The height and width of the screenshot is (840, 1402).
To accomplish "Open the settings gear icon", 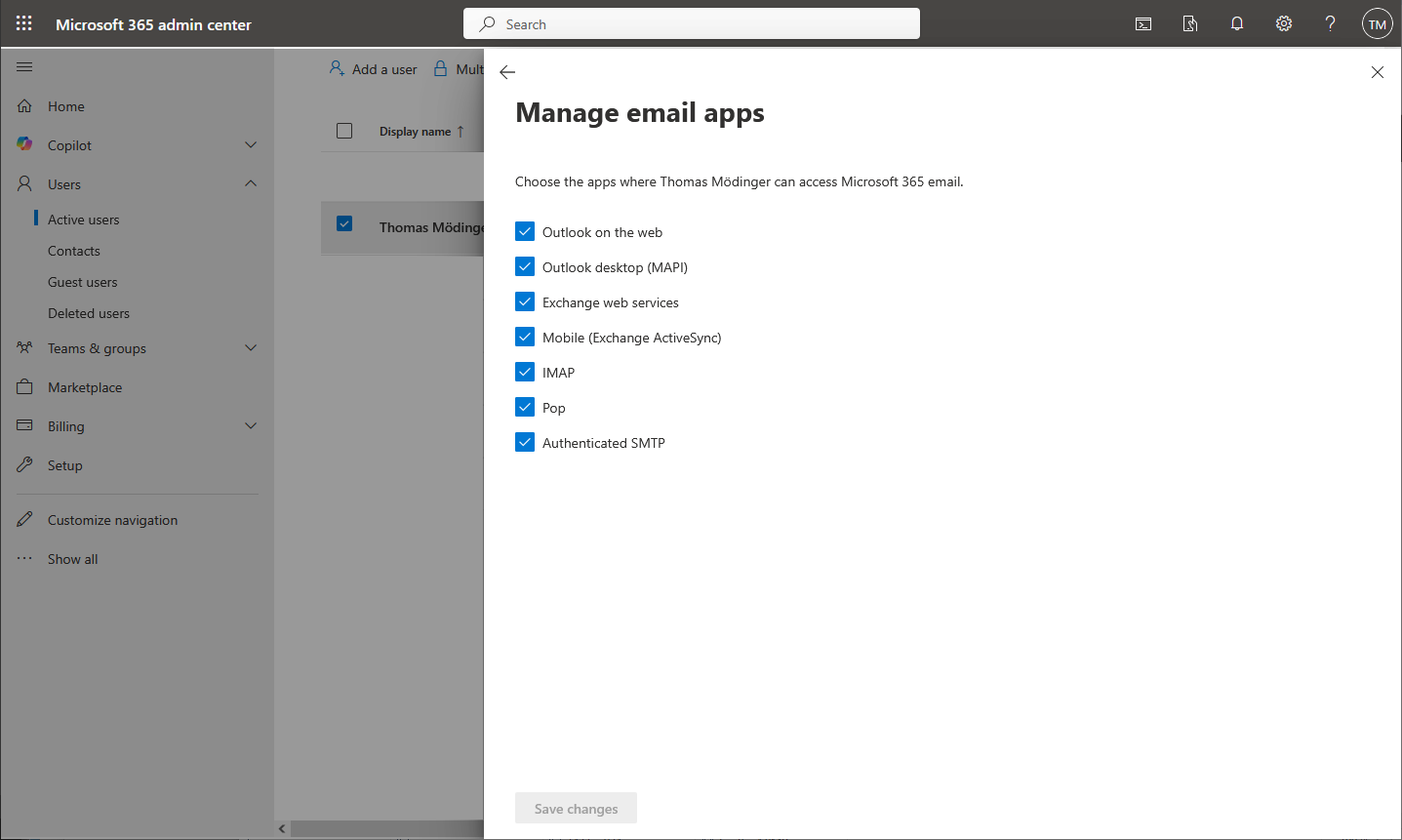I will coord(1284,24).
